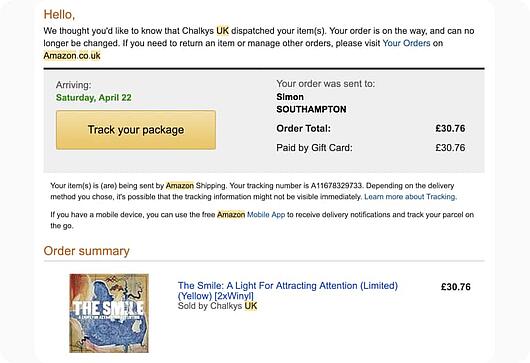Click the Sold by Chalkys UK line

pos(217,306)
